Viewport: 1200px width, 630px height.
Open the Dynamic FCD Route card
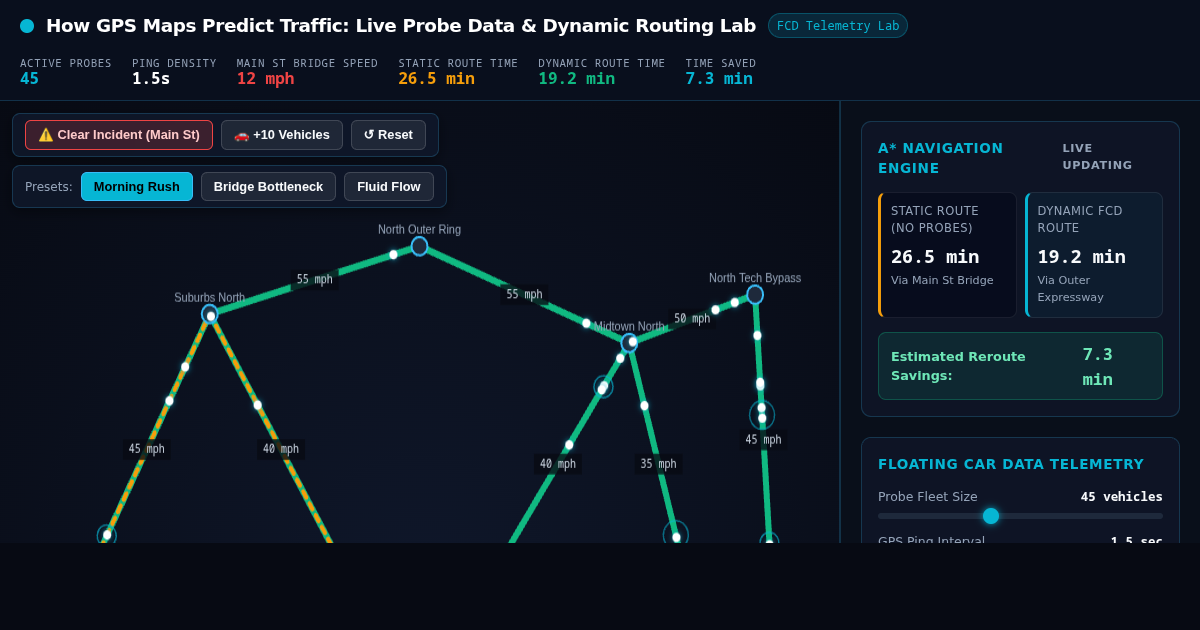point(1094,255)
